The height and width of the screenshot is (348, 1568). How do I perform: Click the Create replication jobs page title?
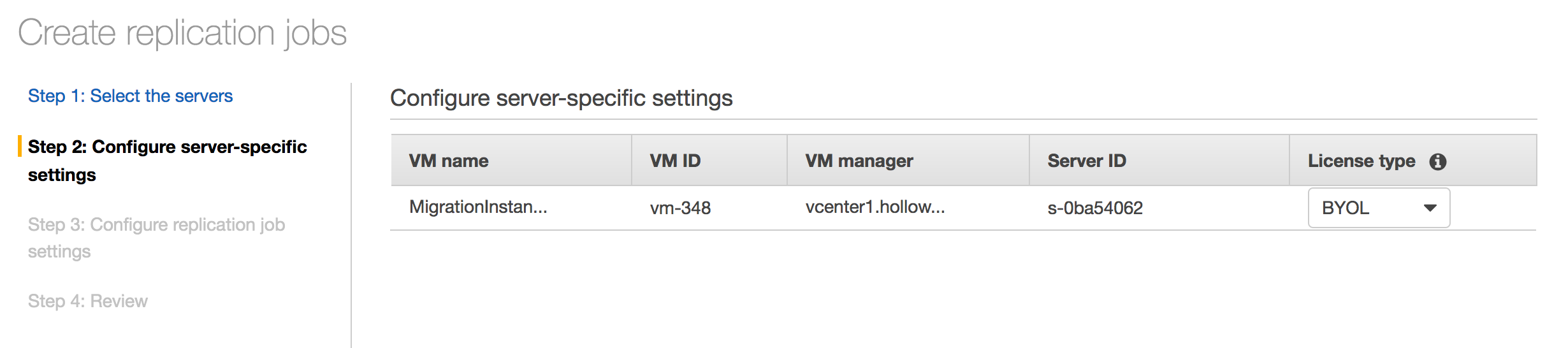182,33
